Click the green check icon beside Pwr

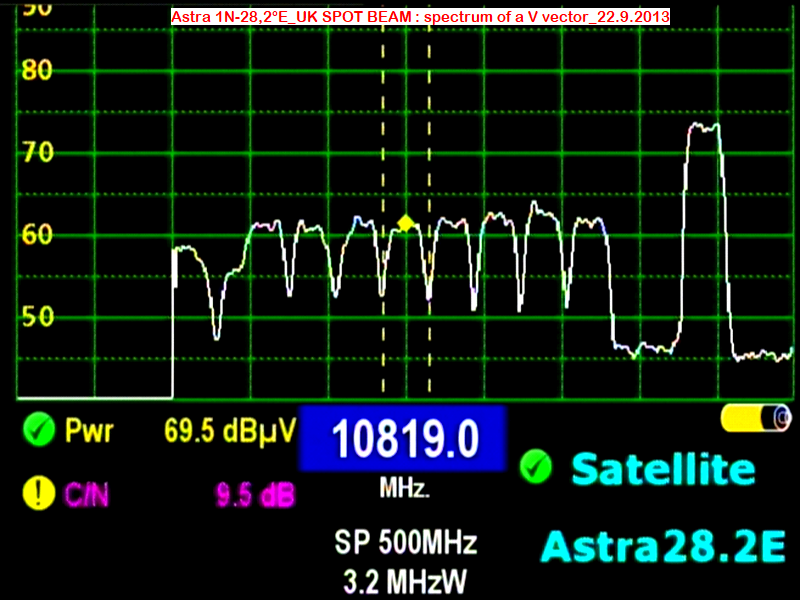[38, 431]
